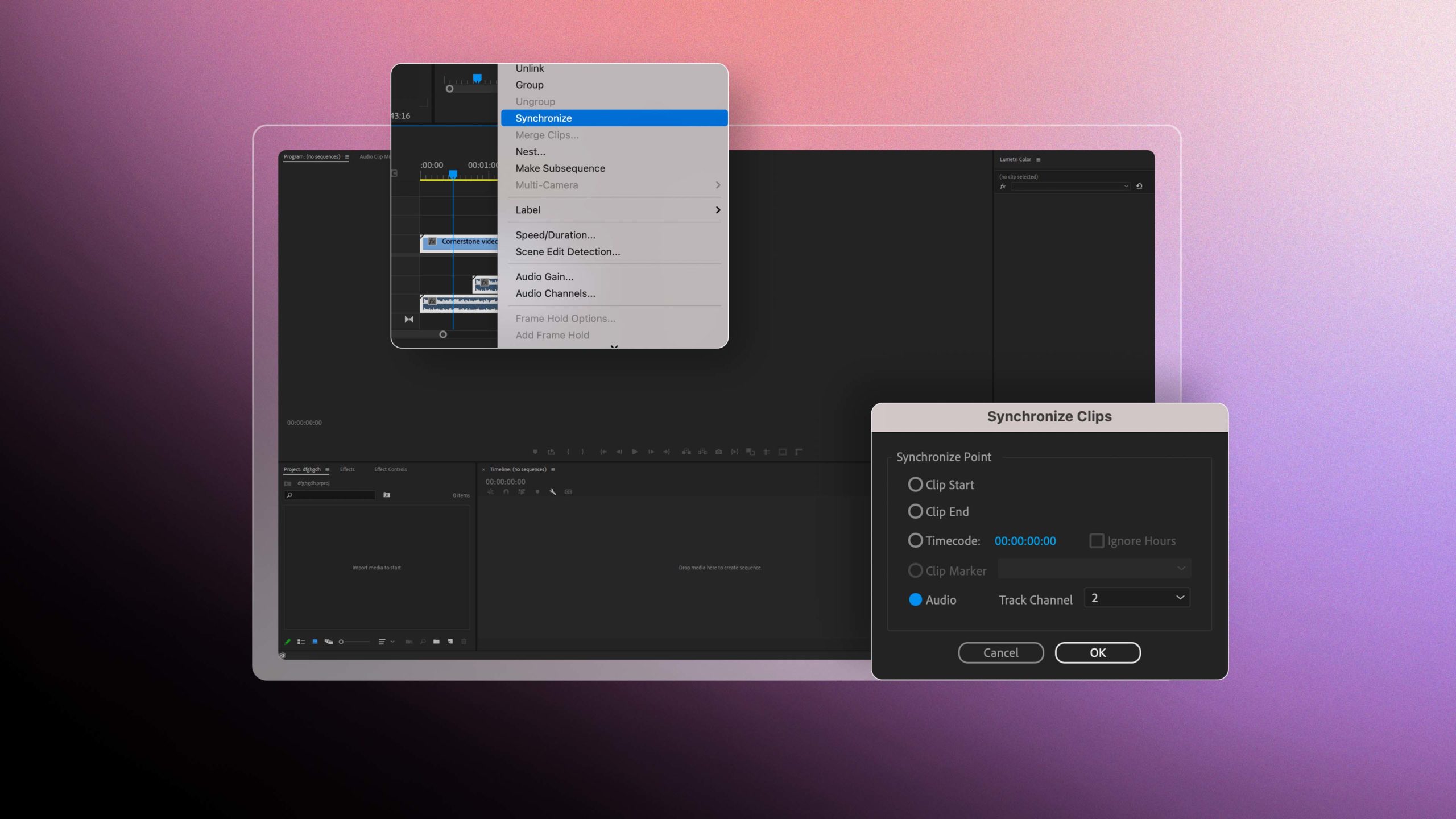Toggle Ignore Hours checkbox
The width and height of the screenshot is (1456, 819).
tap(1097, 541)
